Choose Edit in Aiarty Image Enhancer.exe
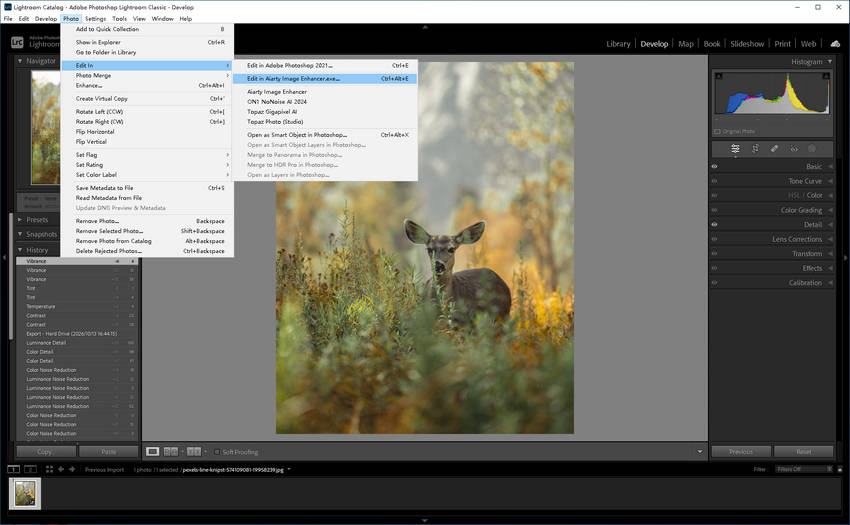This screenshot has width=850, height=525. [x=325, y=79]
